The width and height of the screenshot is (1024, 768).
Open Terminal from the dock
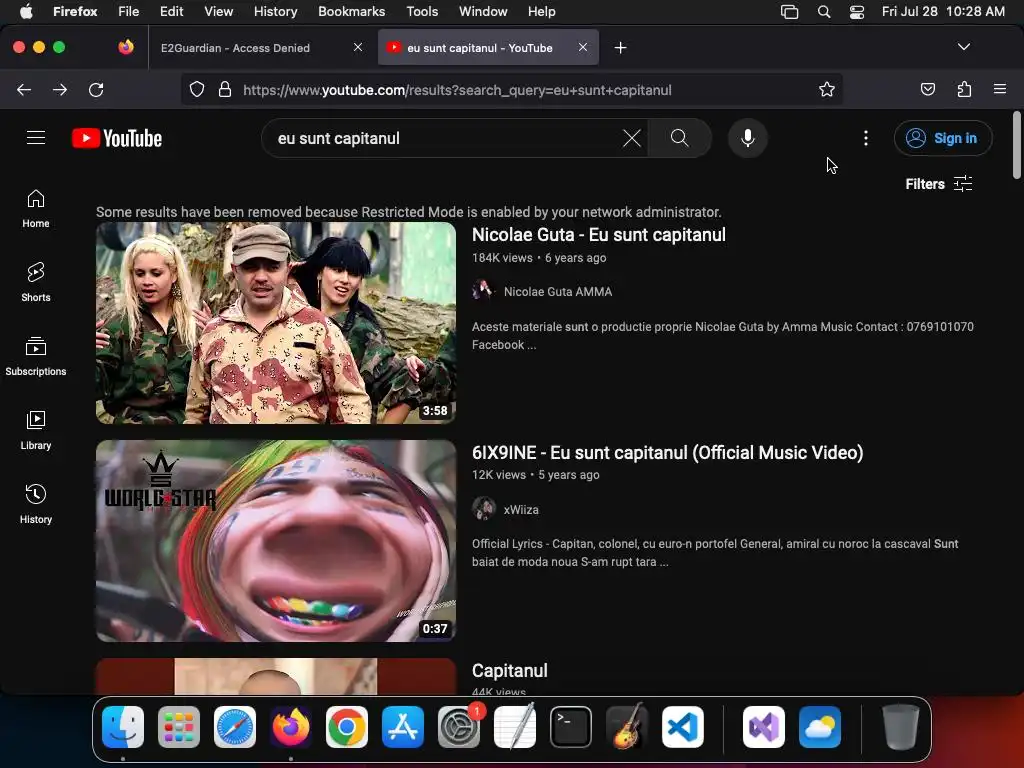[x=571, y=727]
